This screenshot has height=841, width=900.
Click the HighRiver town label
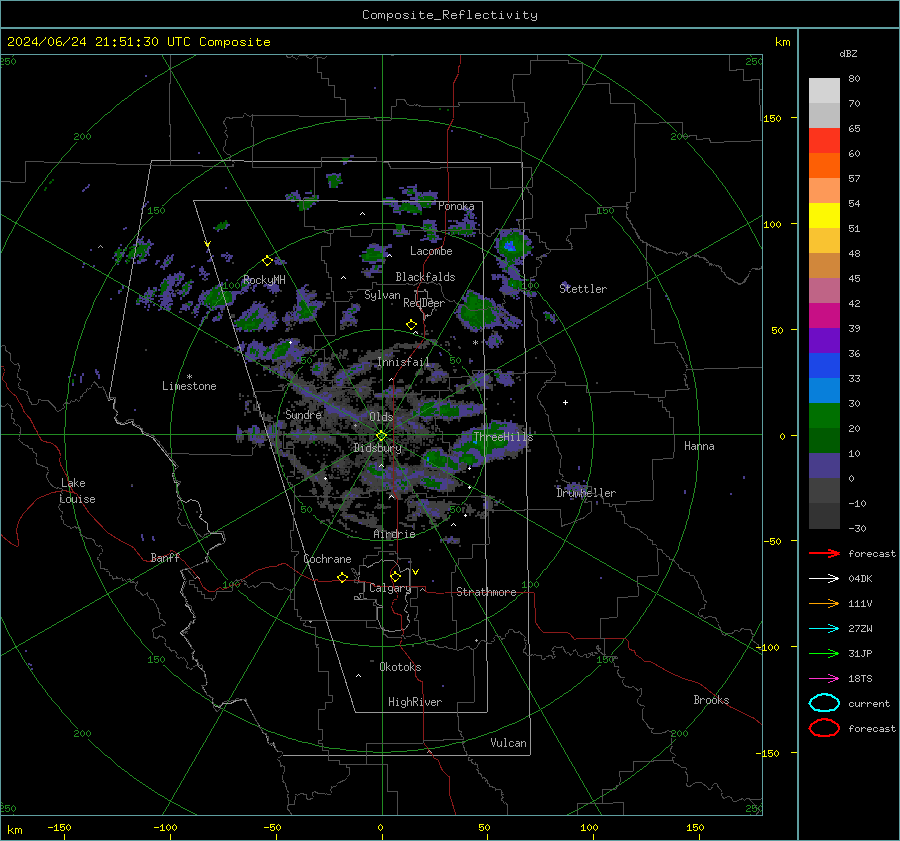[415, 702]
